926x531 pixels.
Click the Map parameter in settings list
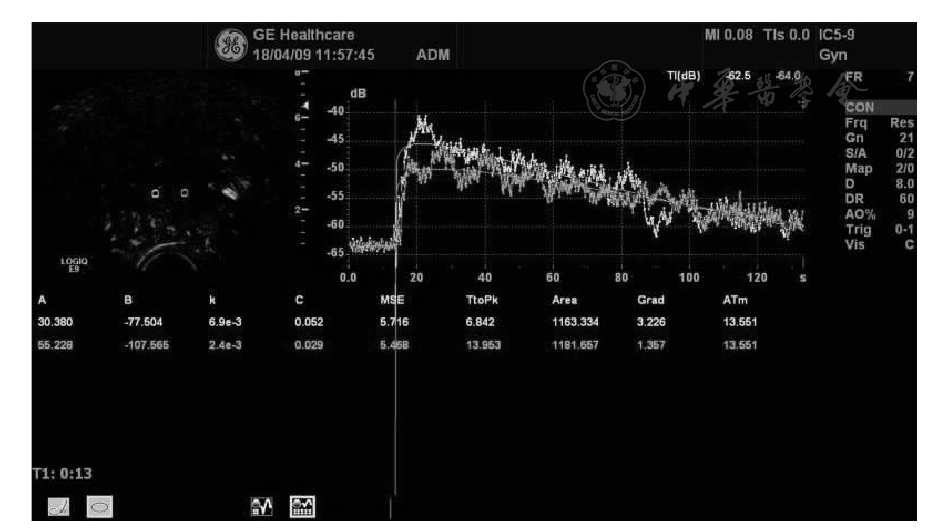[x=857, y=168]
